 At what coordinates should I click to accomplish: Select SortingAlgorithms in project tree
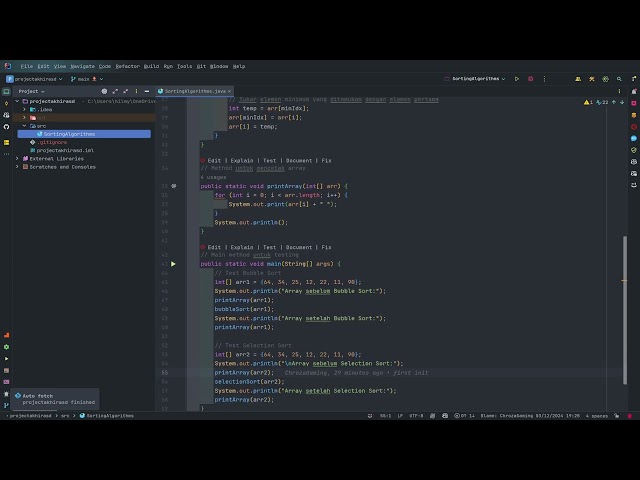point(84,134)
